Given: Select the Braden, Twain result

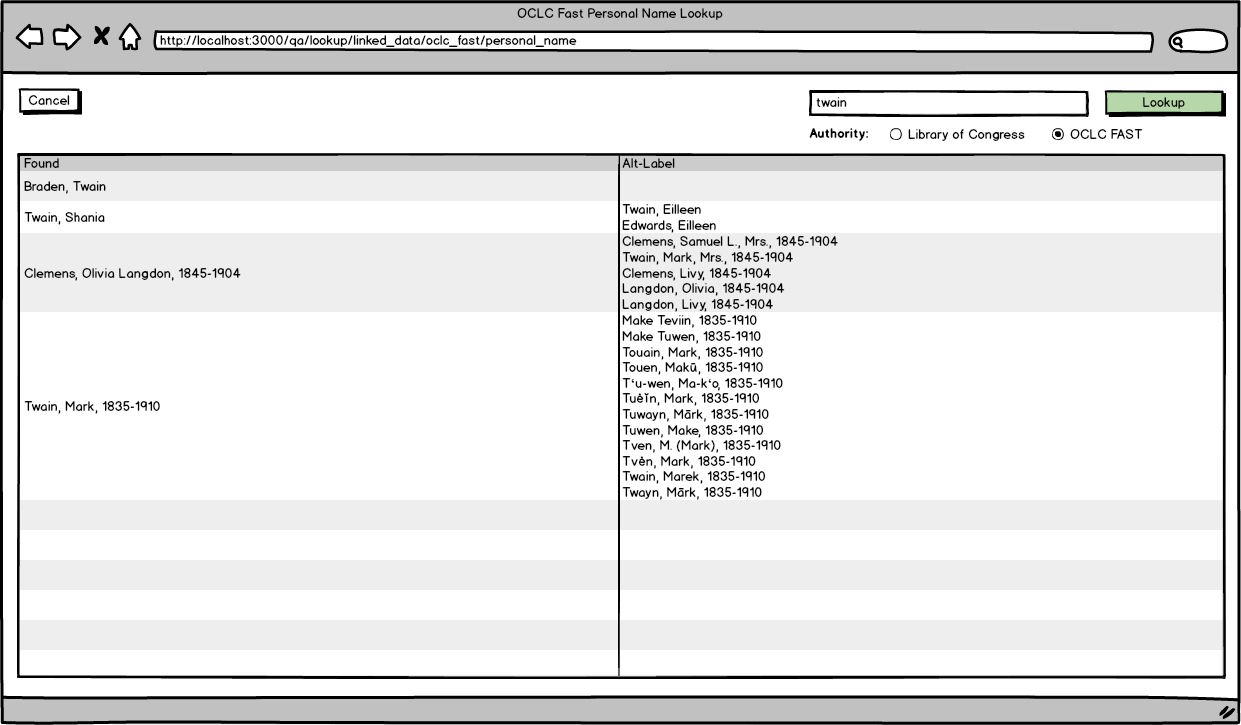Looking at the screenshot, I should pos(65,187).
